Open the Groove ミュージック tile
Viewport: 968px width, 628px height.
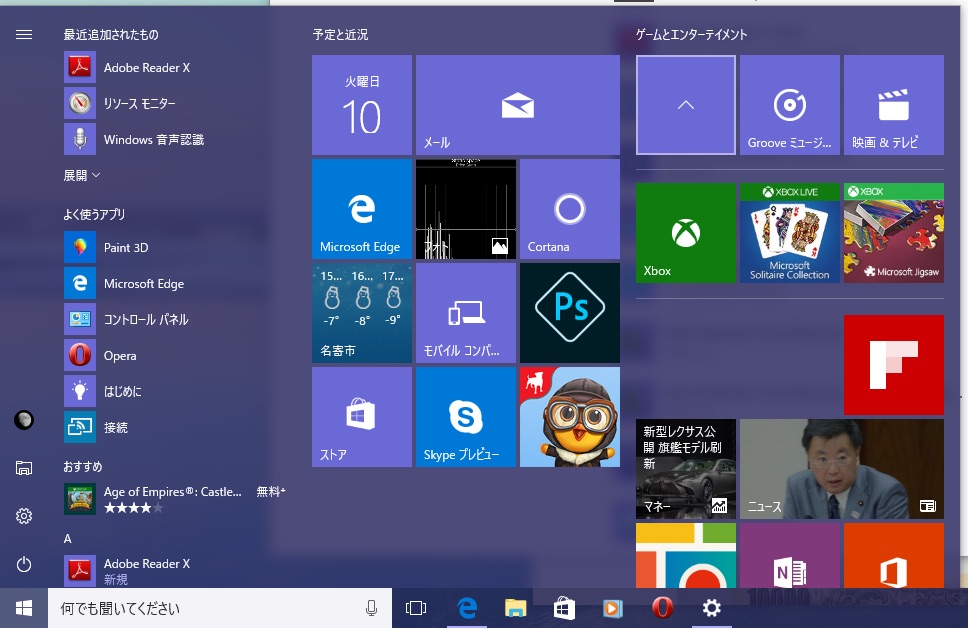coord(790,105)
